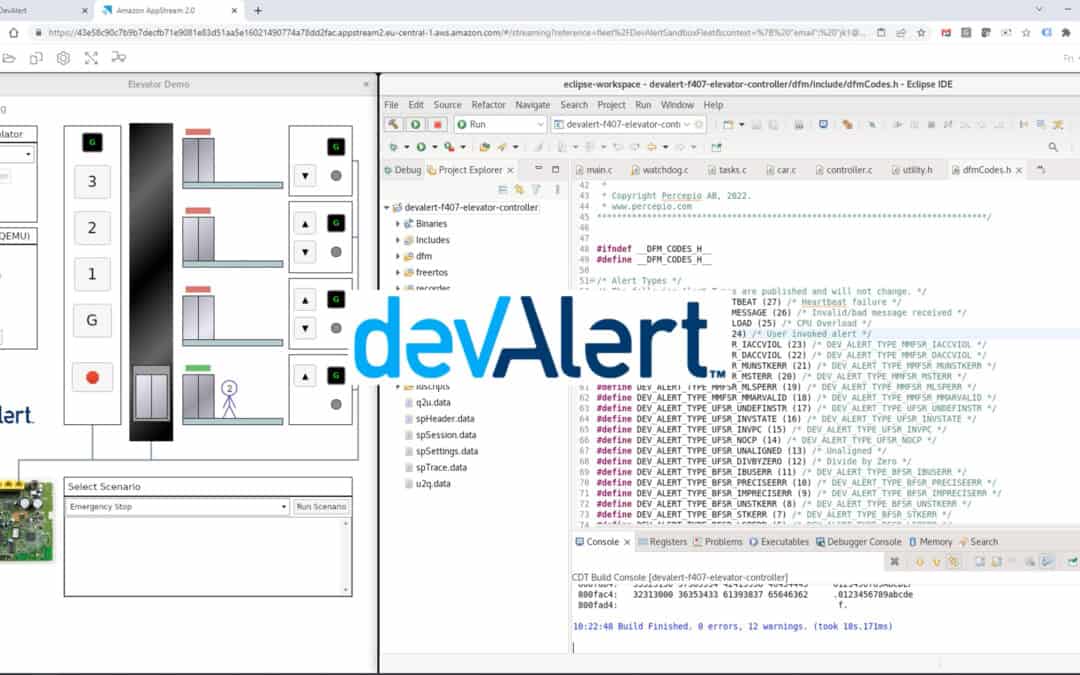Image resolution: width=1080 pixels, height=675 pixels.
Task: Click the open perspective icon in second toolbar
Action: [x=716, y=147]
